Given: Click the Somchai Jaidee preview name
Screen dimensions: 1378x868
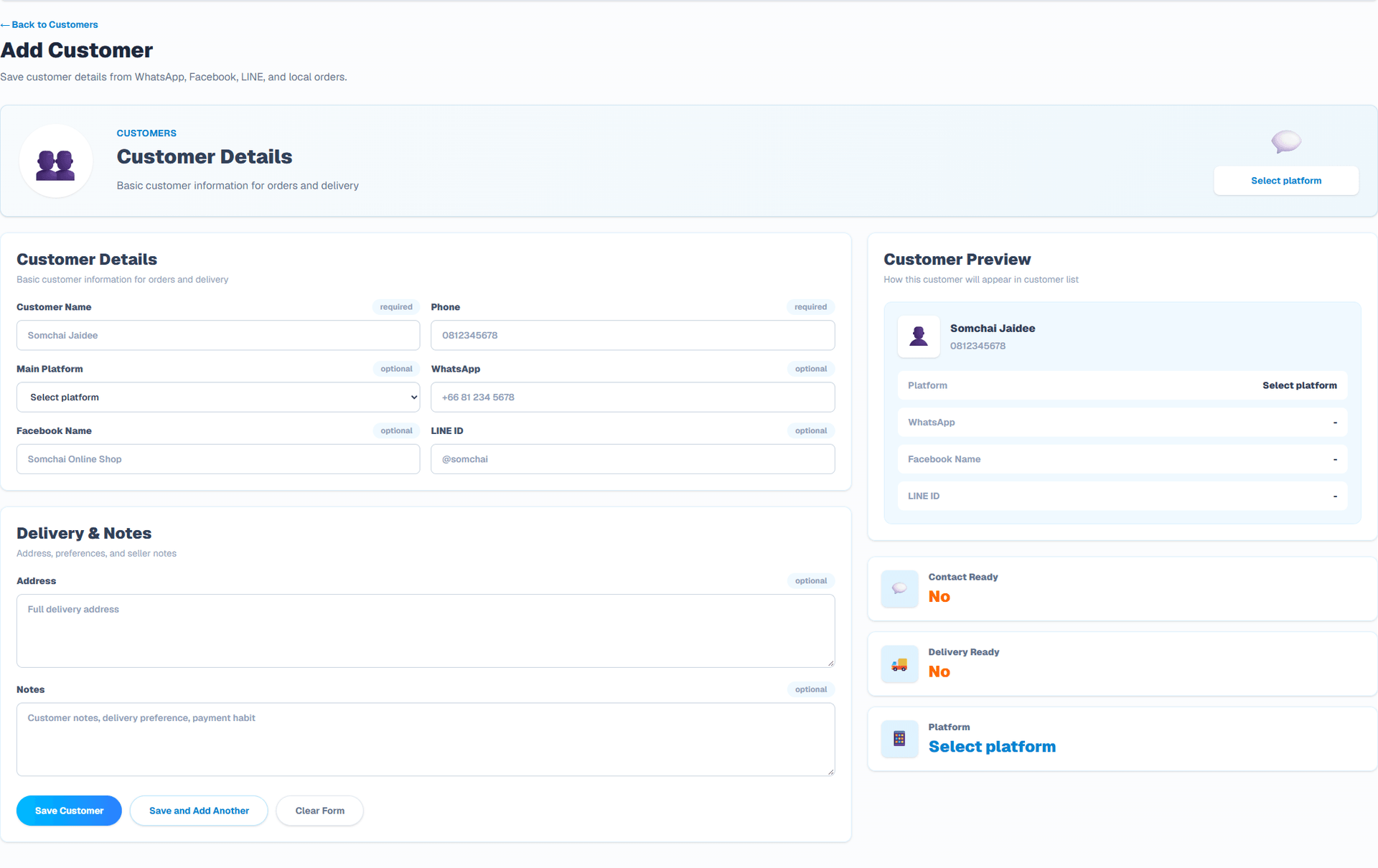Looking at the screenshot, I should coord(993,329).
